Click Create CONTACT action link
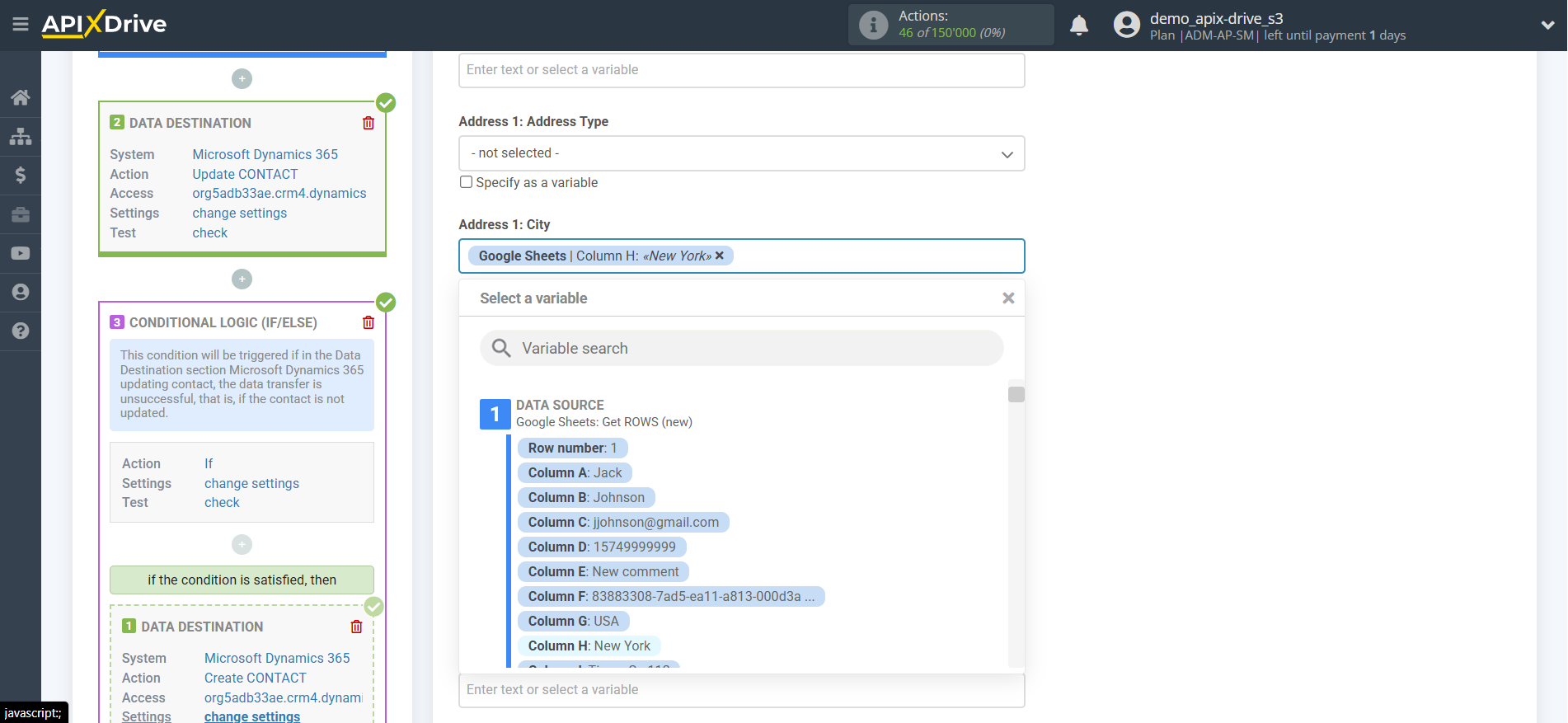 tap(256, 678)
